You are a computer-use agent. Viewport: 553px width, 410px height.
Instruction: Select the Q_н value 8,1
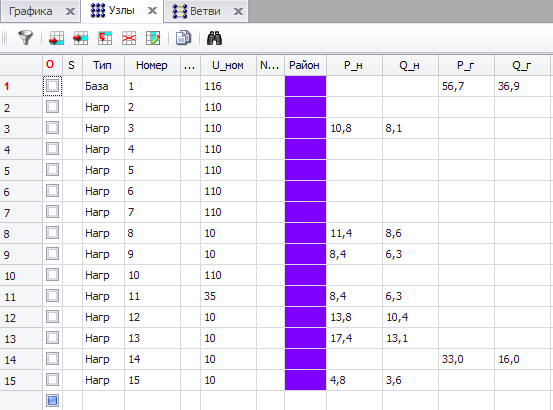[x=410, y=128]
